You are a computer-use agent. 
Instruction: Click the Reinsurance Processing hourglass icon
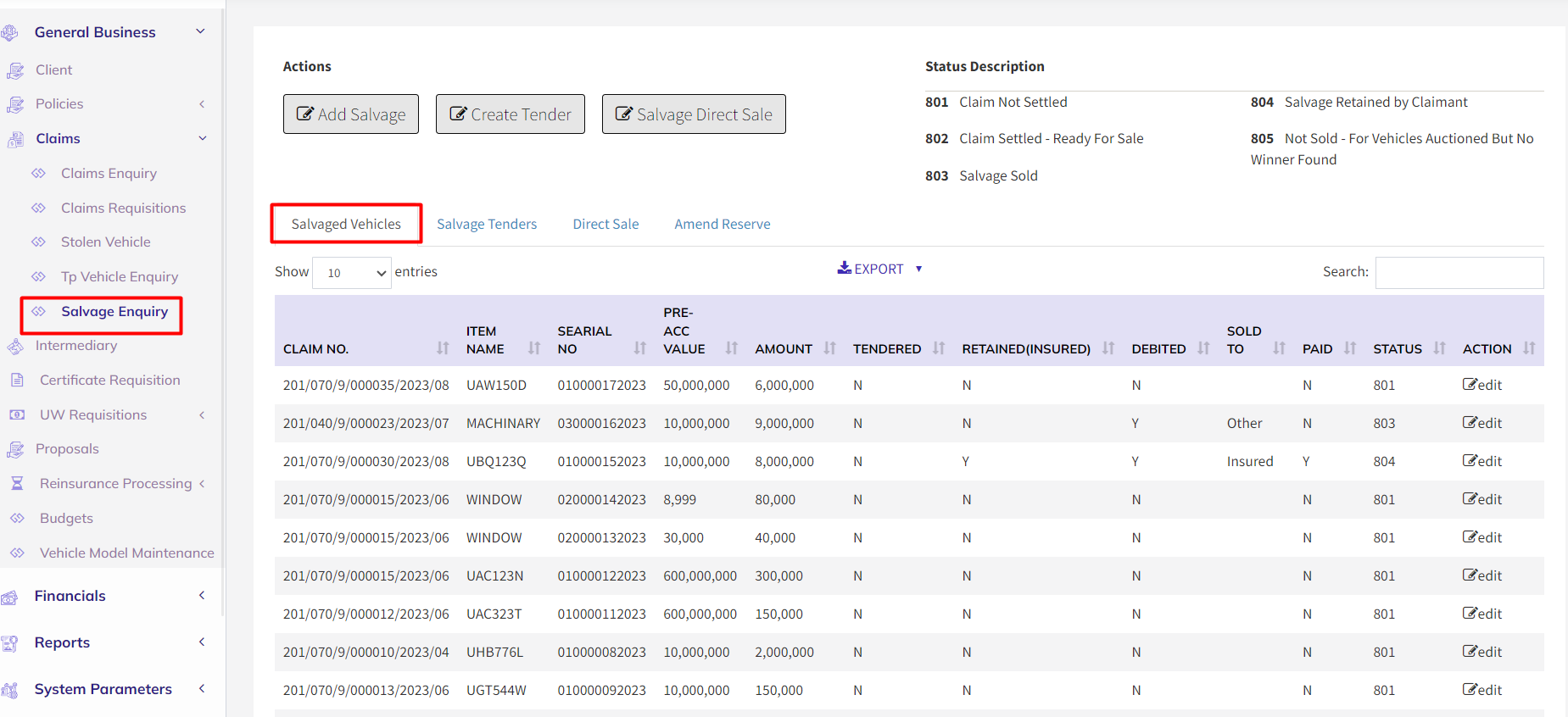tap(17, 484)
